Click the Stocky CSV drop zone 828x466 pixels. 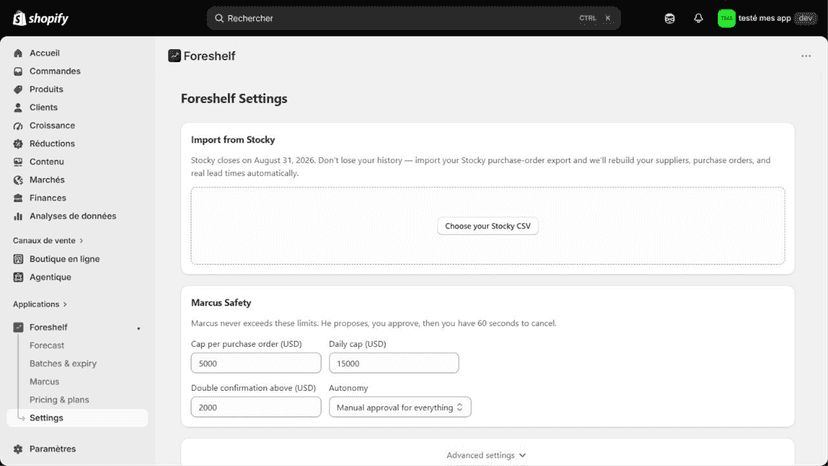[487, 226]
